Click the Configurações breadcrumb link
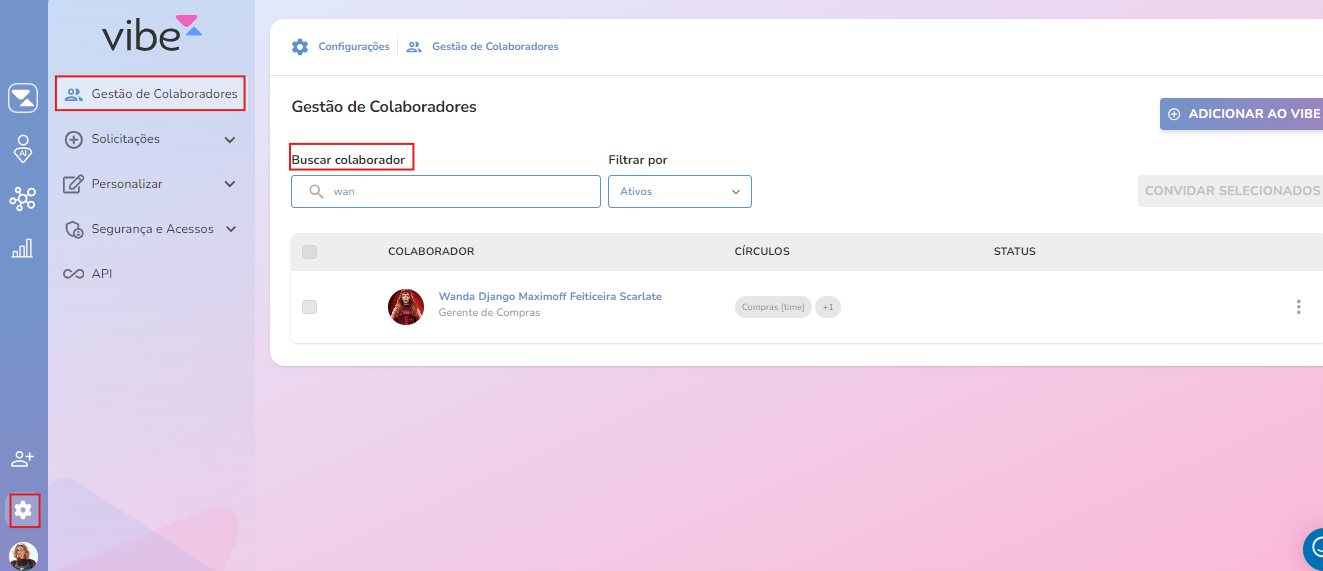This screenshot has height=571, width=1323. click(354, 46)
